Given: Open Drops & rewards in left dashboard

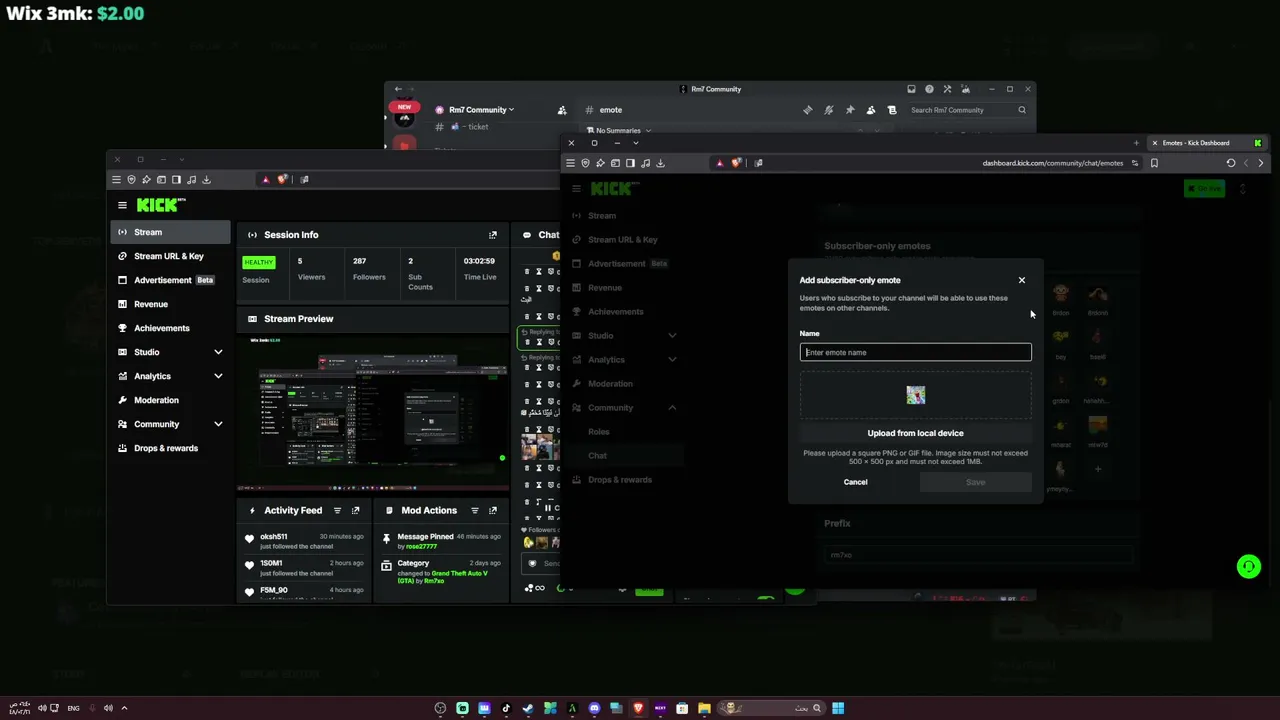Looking at the screenshot, I should click(x=171, y=448).
